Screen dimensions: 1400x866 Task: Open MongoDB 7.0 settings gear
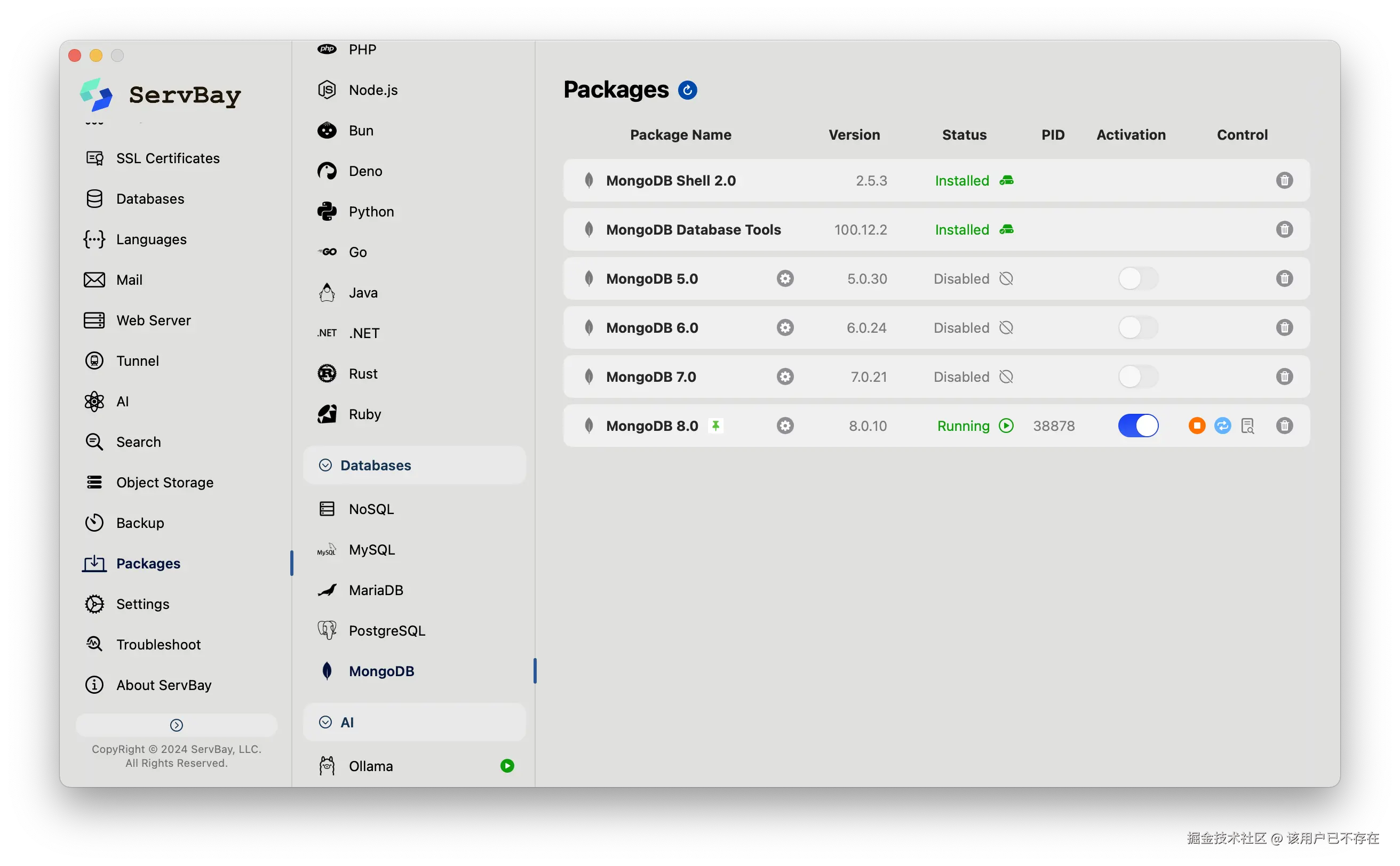click(785, 377)
